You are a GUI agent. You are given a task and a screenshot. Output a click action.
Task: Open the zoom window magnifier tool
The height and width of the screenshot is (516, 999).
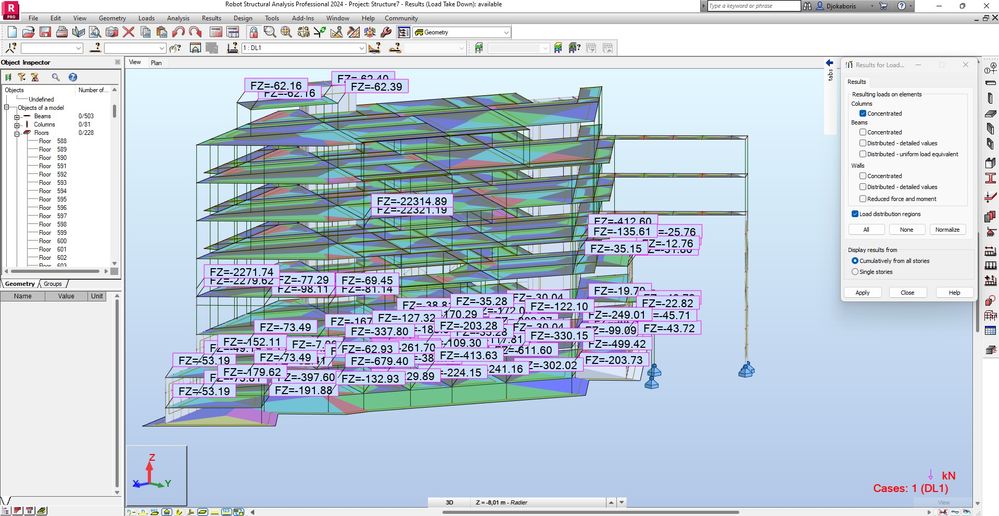pos(269,32)
